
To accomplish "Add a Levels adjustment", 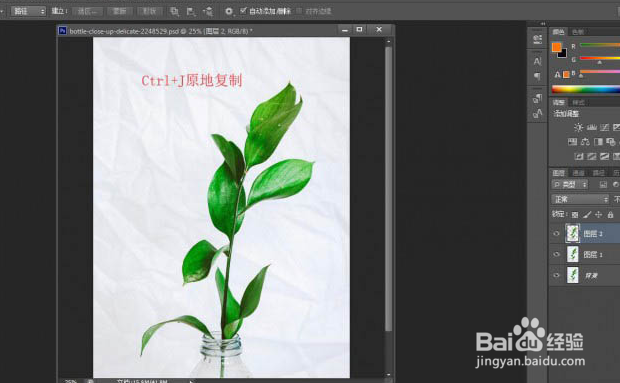I will tap(592, 127).
